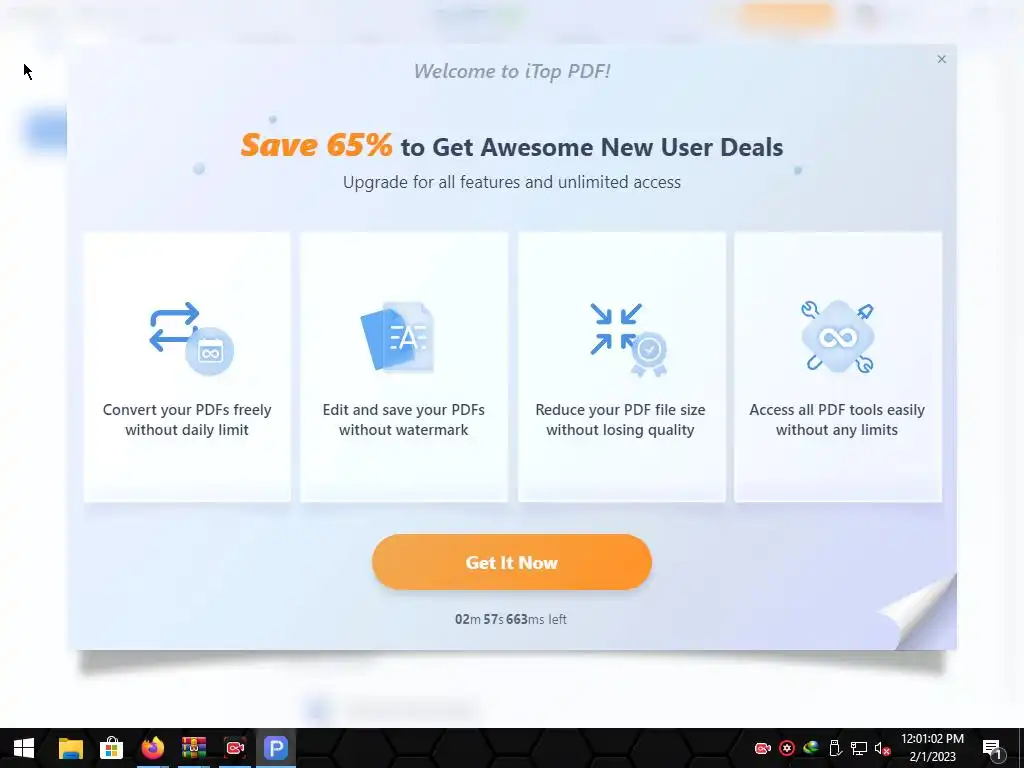Click the edit document icon in second card

pos(397,336)
